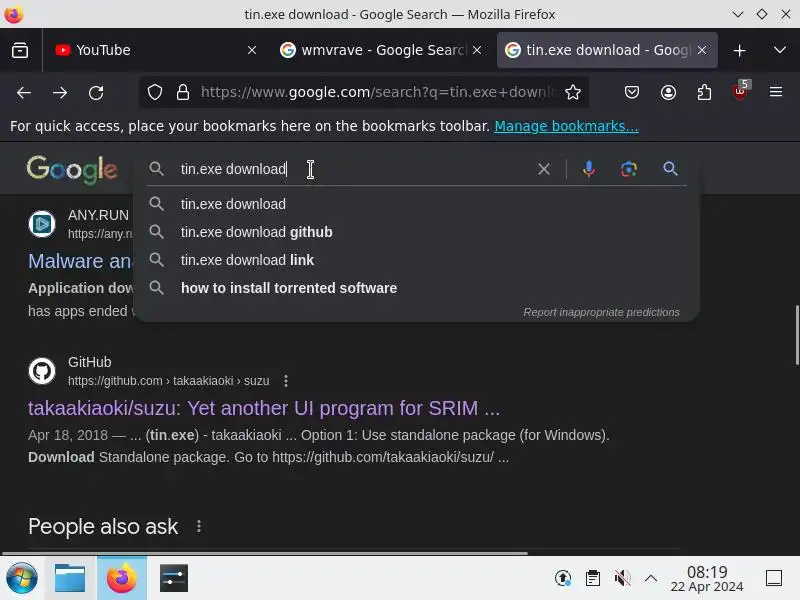Open clipboard tray icon
800x600 pixels.
(593, 579)
